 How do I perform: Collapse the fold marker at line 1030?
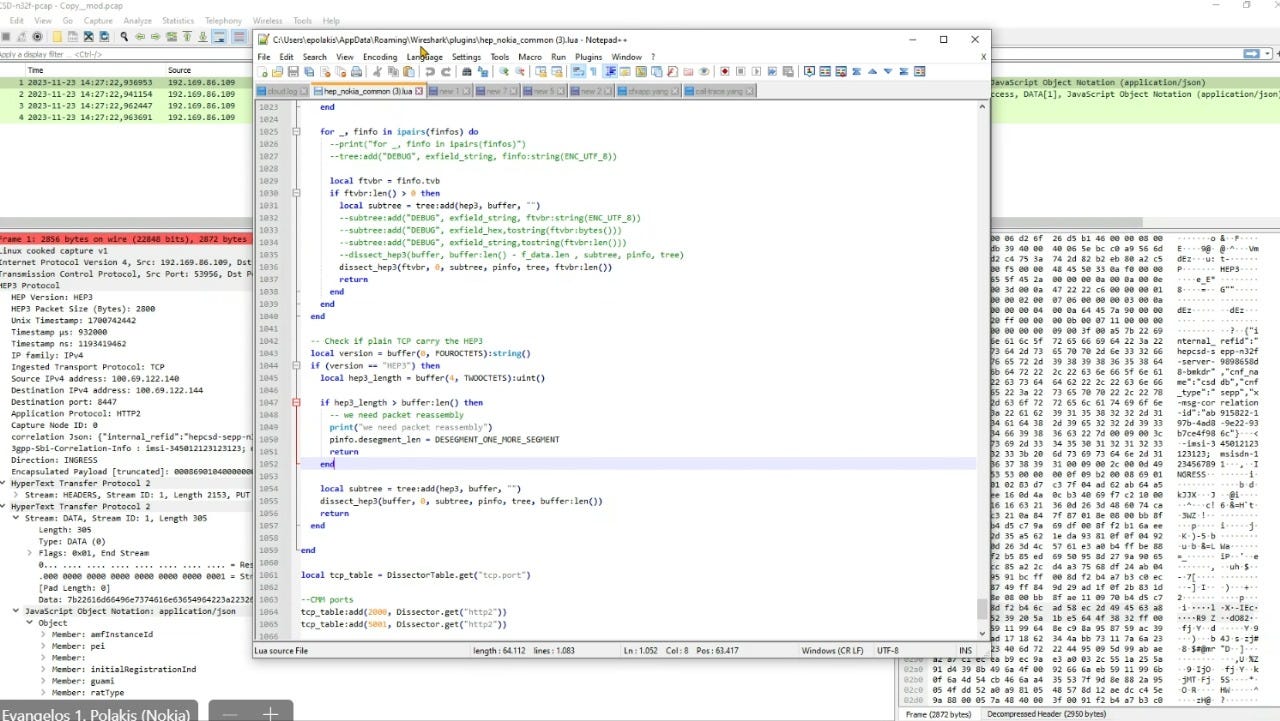(x=296, y=193)
